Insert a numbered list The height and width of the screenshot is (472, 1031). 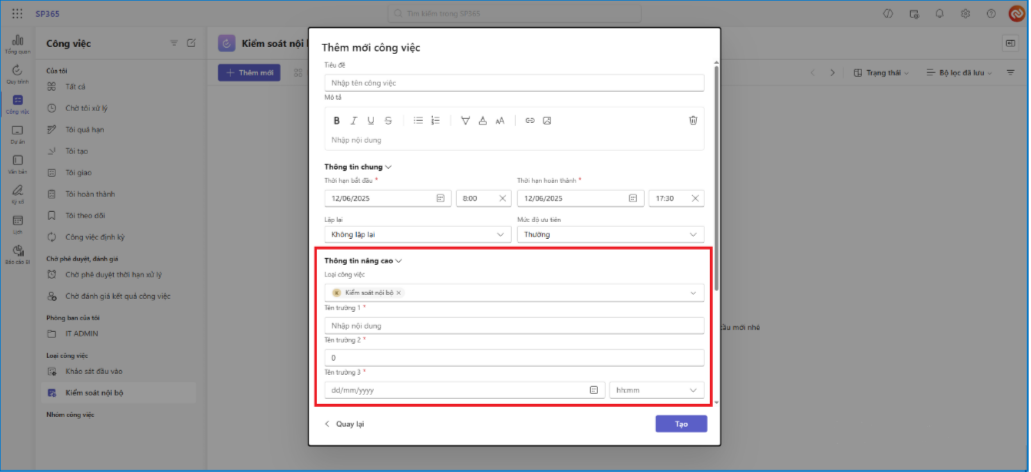435,120
